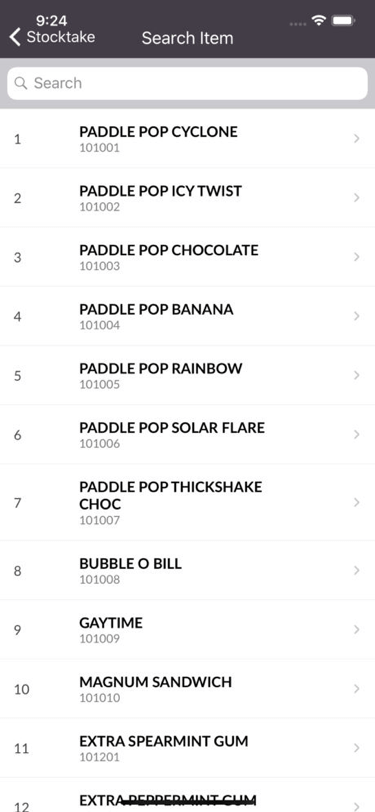
Task: Expand chevron for PADDLE POP ICY TWIST
Action: tap(356, 198)
